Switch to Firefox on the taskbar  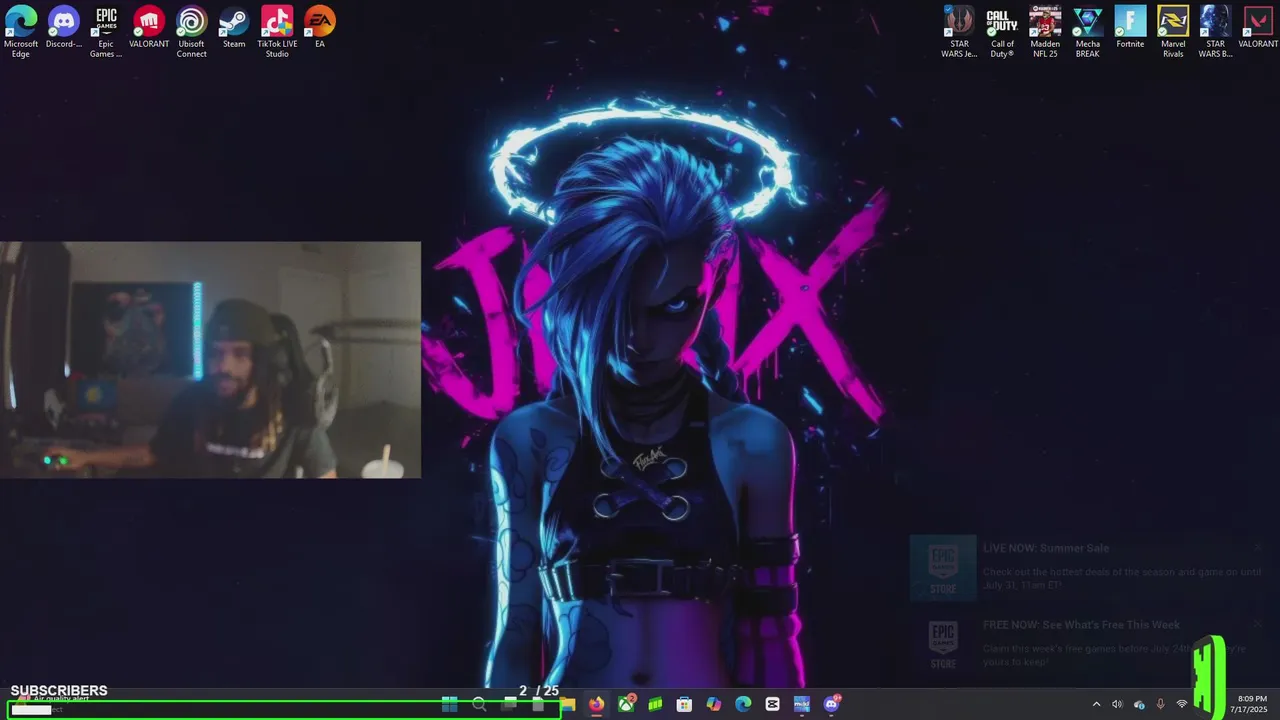click(x=597, y=705)
